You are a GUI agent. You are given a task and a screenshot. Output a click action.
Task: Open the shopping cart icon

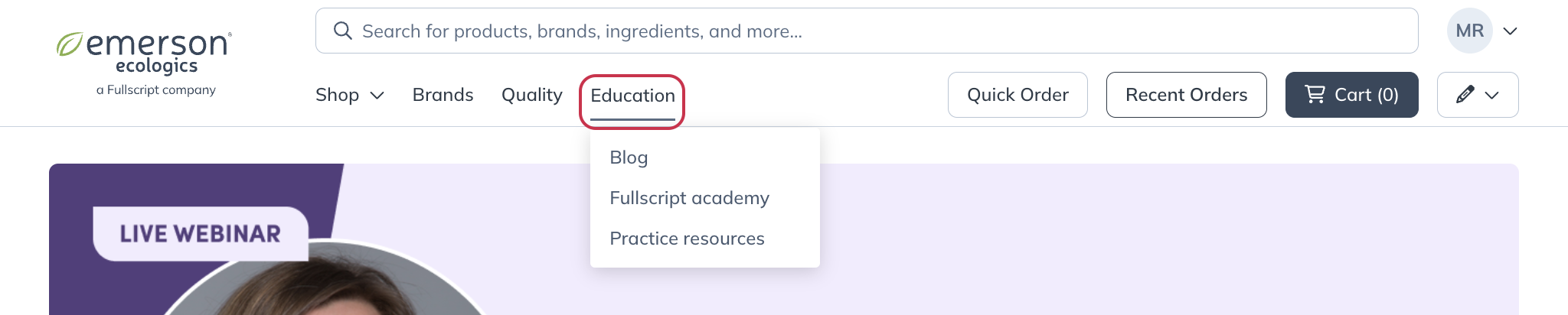click(x=1315, y=94)
